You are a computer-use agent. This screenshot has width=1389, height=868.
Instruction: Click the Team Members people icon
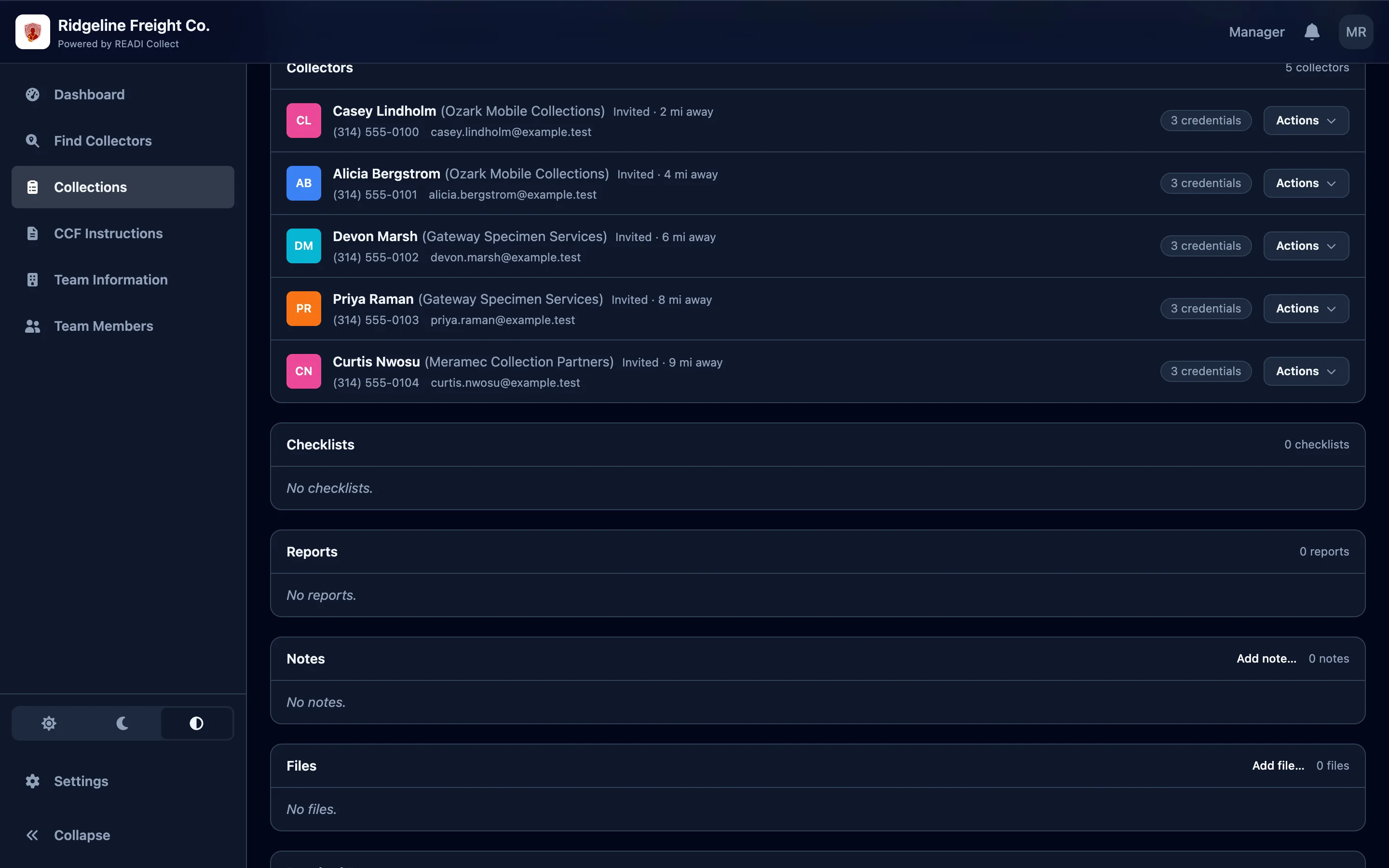[x=33, y=326]
